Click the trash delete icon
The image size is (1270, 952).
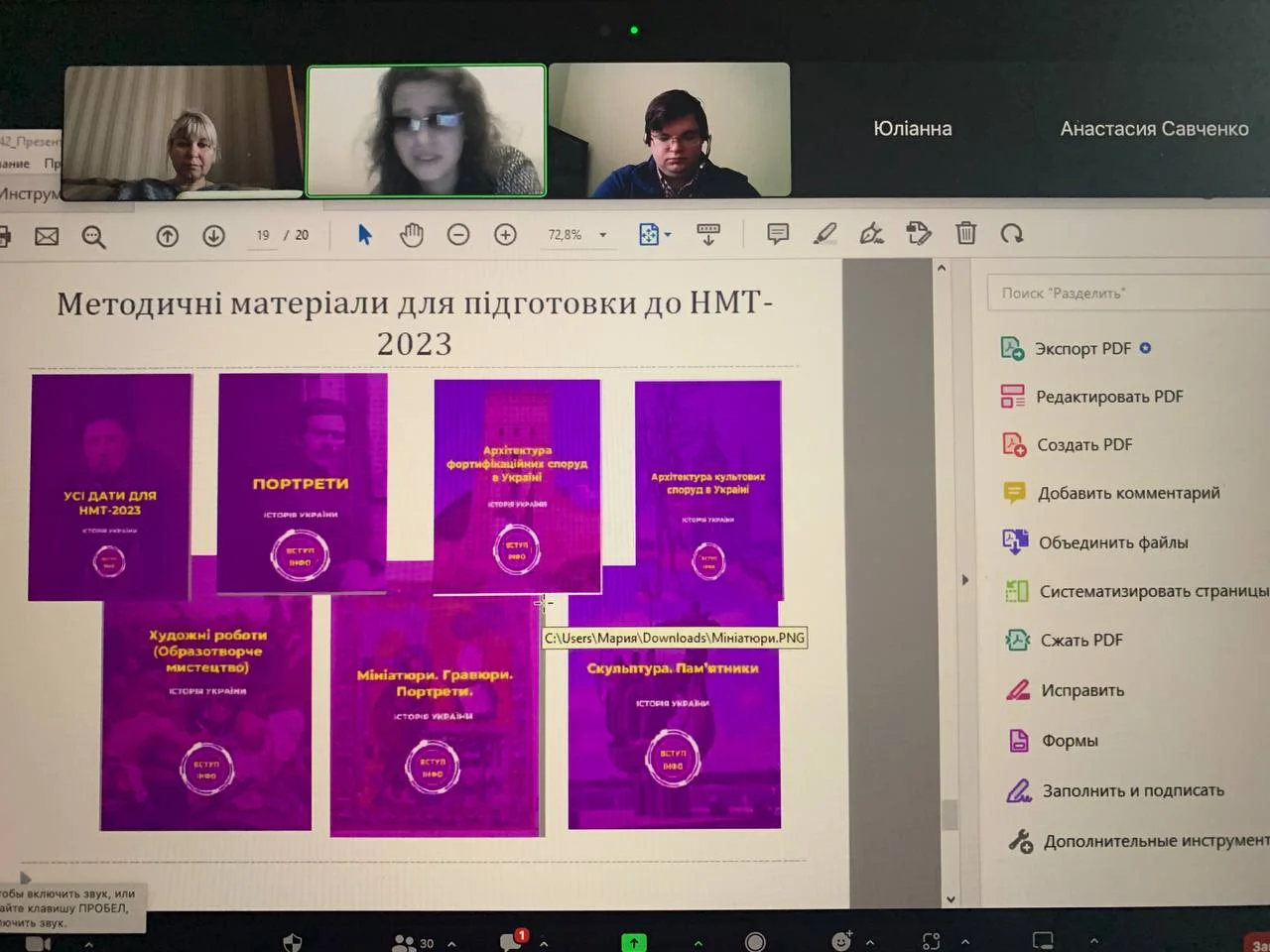click(965, 233)
